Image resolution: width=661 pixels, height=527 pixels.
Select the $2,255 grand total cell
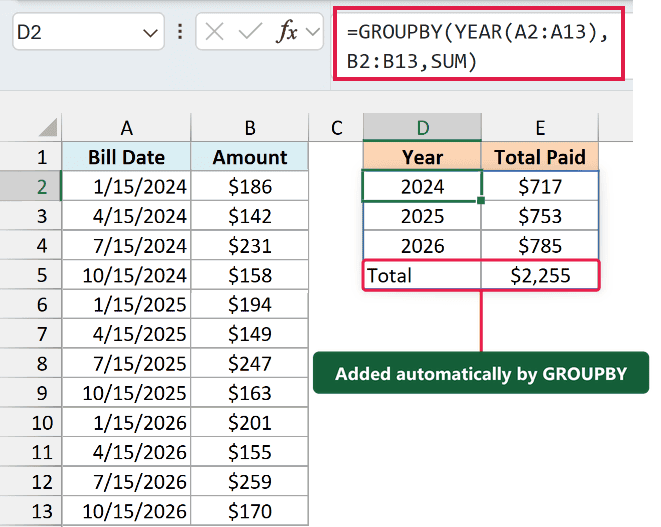(540, 275)
